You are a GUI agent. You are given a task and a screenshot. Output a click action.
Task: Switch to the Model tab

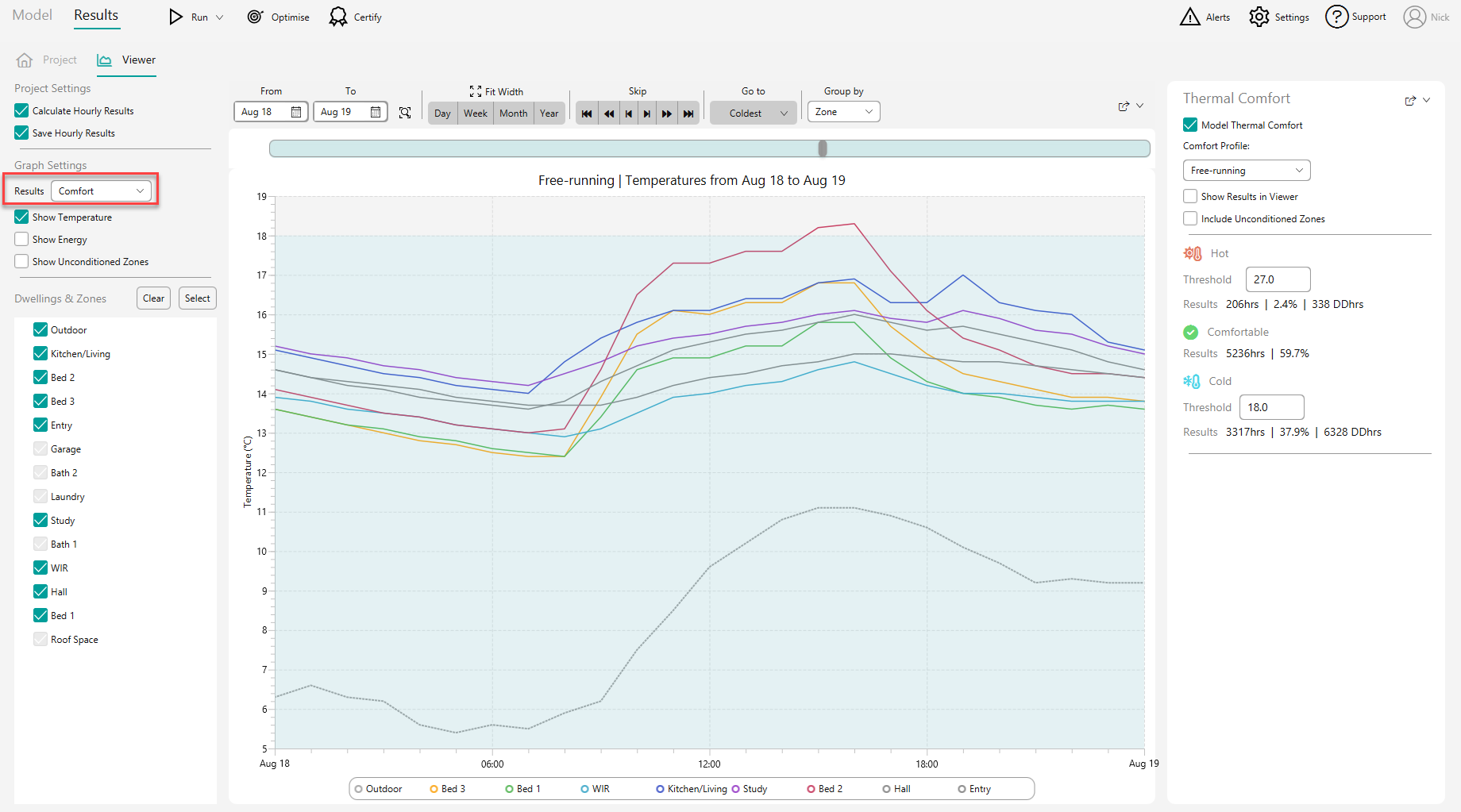(x=33, y=15)
